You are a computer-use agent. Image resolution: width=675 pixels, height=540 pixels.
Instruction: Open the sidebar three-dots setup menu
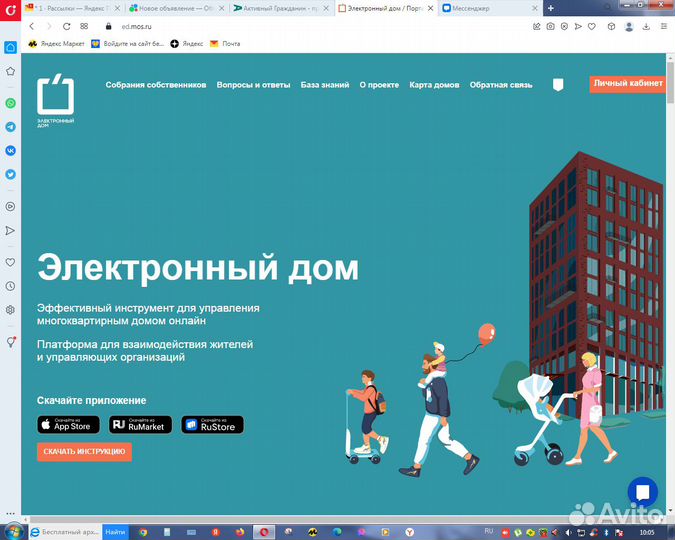[10, 513]
